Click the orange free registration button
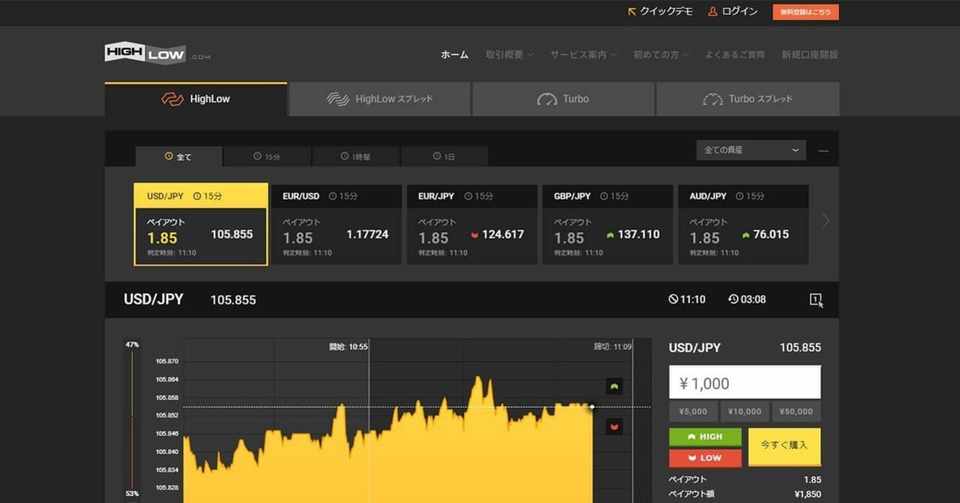This screenshot has width=960, height=503. [805, 12]
